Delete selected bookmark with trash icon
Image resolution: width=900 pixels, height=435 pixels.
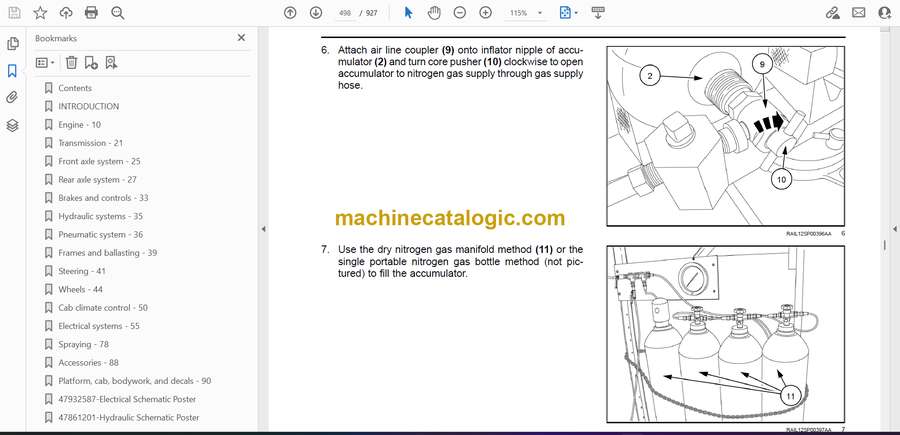(x=71, y=62)
